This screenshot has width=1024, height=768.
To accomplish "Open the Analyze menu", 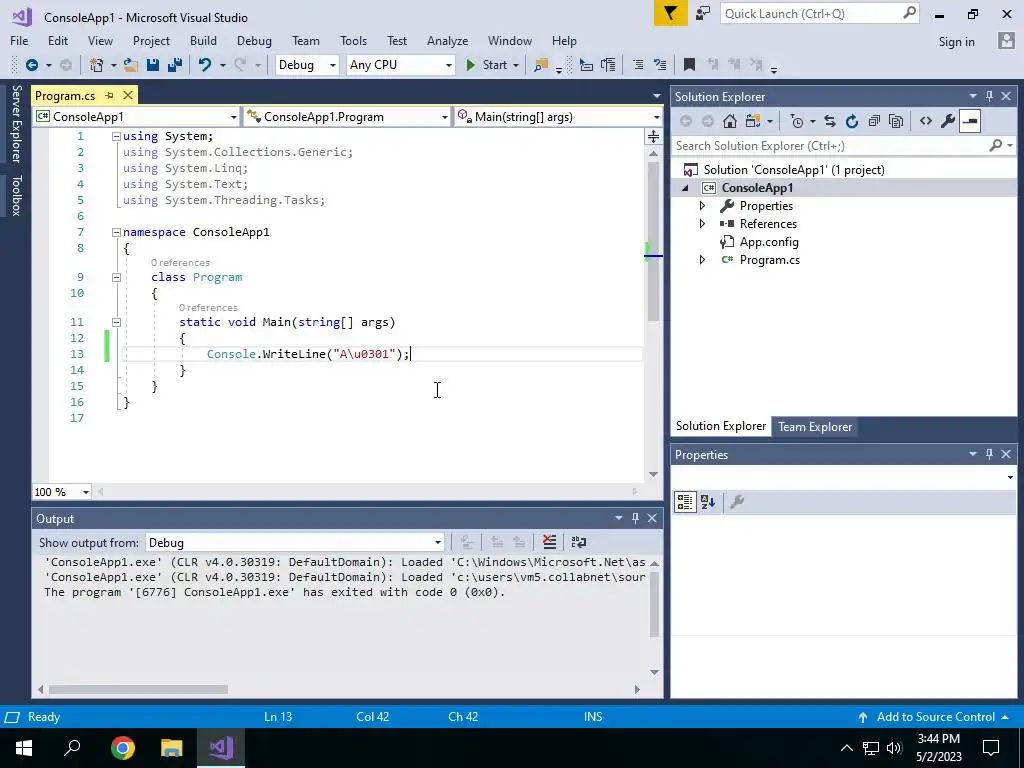I will pos(447,40).
